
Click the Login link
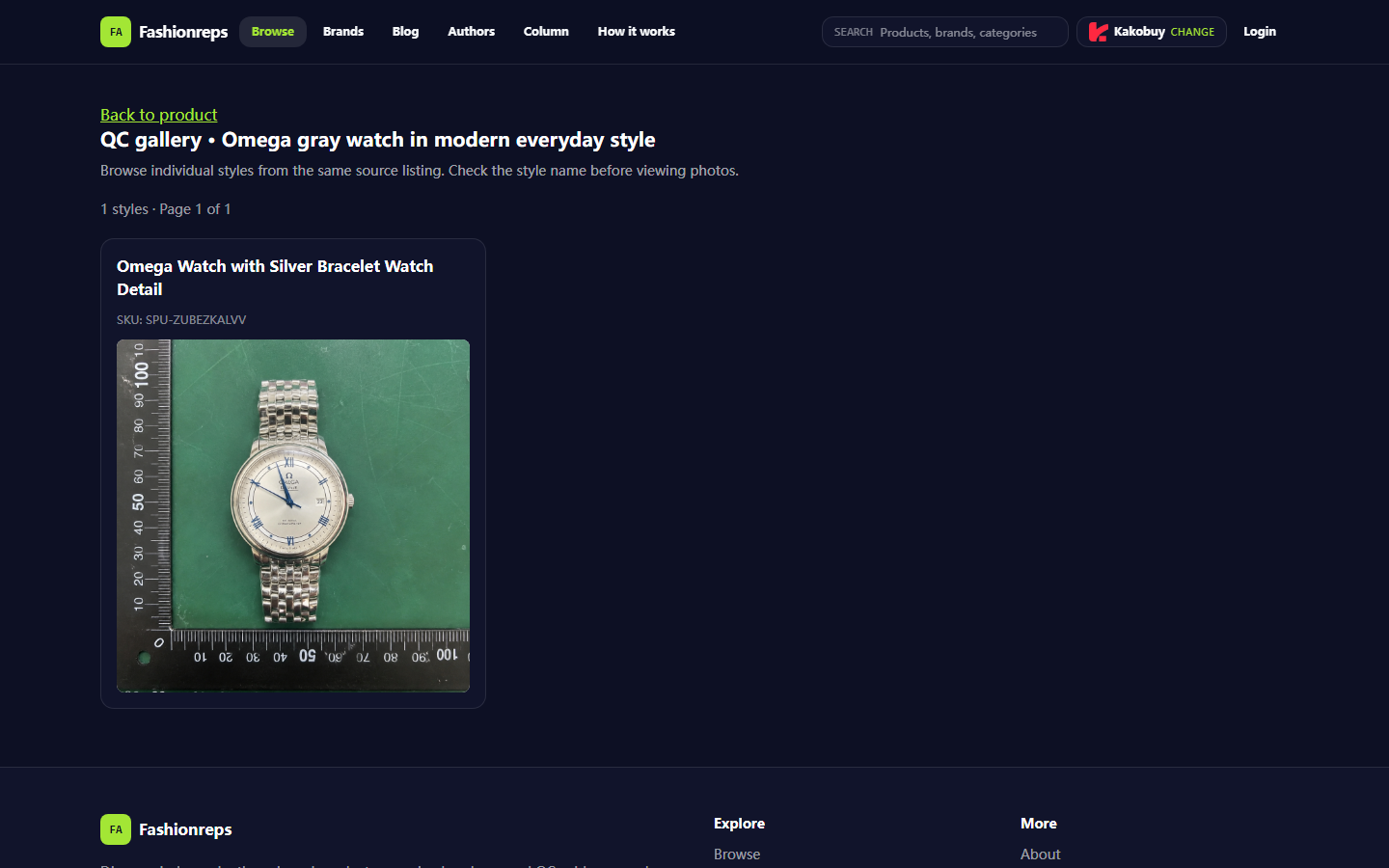(x=1260, y=32)
